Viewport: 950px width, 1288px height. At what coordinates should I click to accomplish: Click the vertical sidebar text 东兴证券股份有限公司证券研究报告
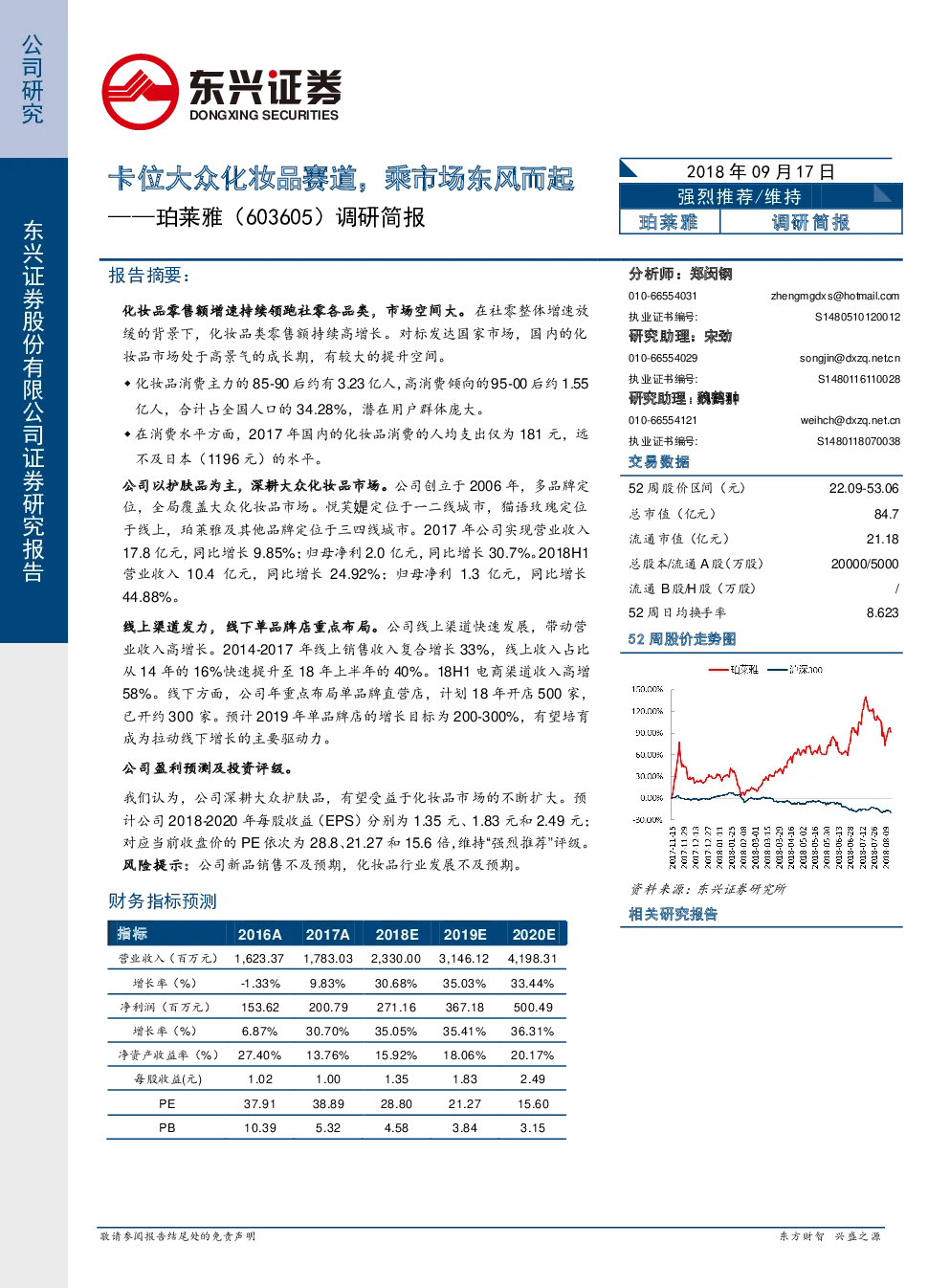point(33,401)
